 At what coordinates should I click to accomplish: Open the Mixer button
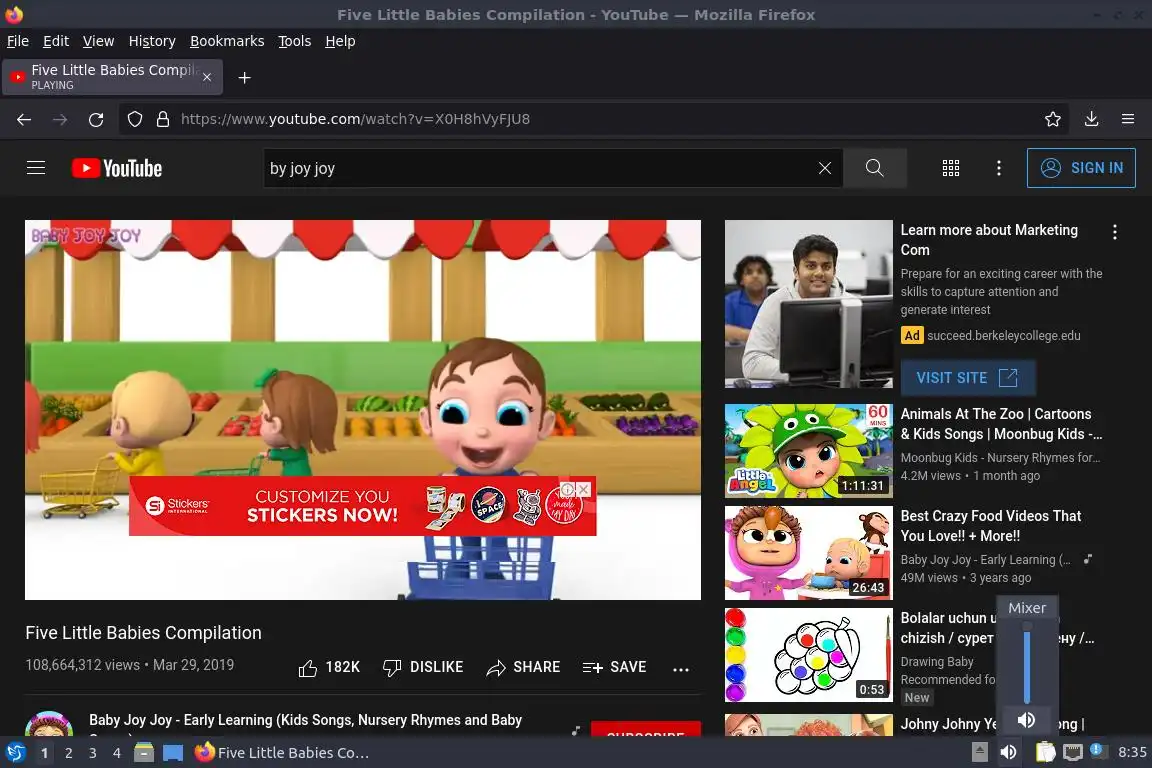coord(1027,608)
